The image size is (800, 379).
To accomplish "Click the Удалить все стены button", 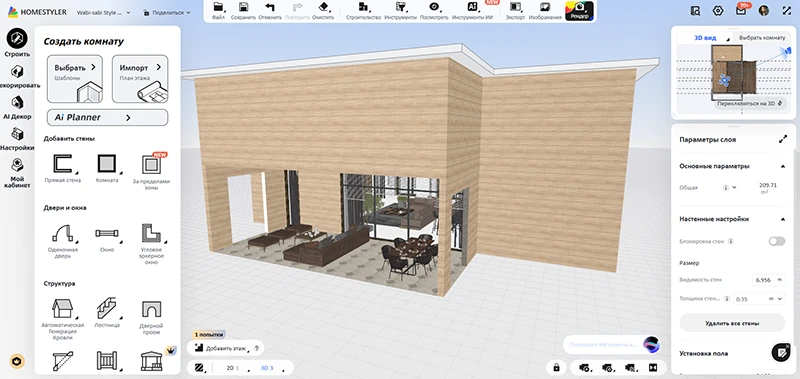I will 732,323.
